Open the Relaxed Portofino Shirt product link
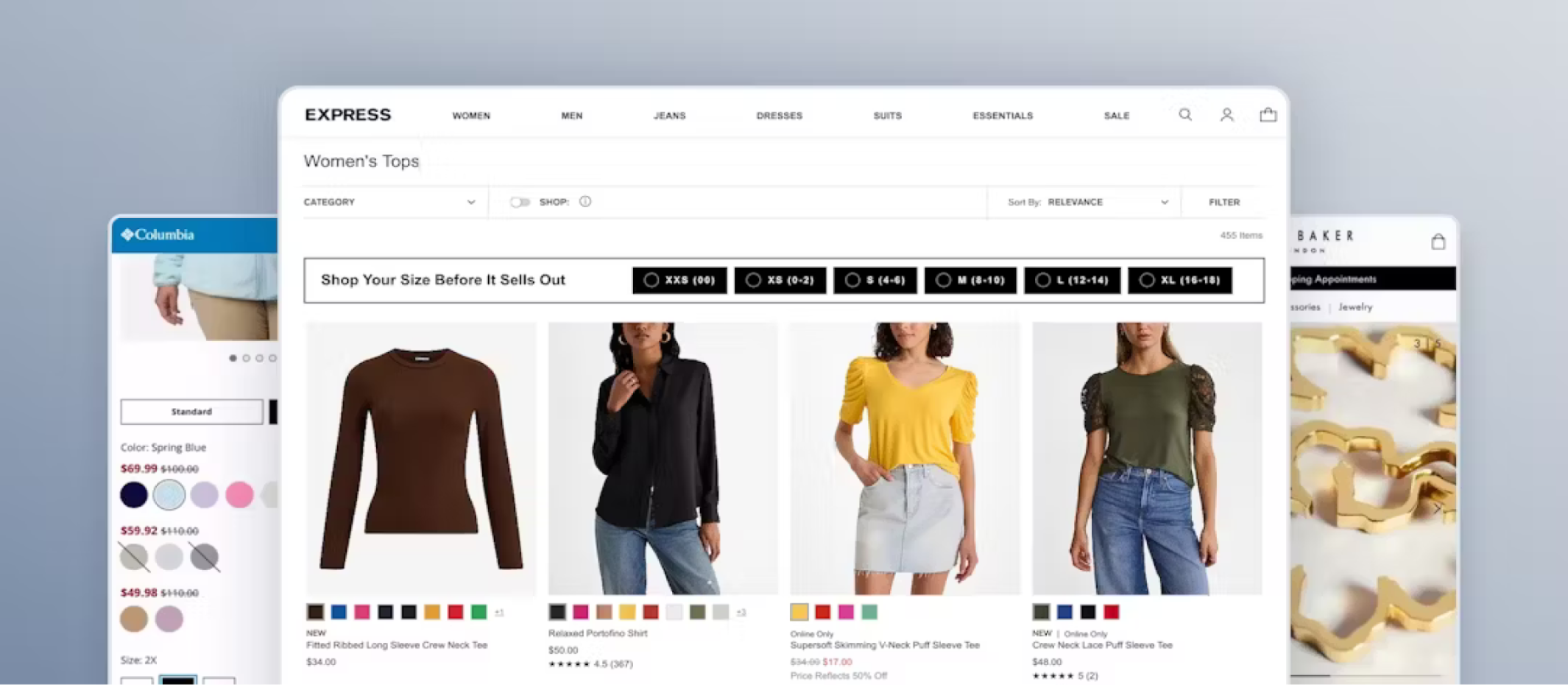The image size is (1568, 685). coord(598,633)
